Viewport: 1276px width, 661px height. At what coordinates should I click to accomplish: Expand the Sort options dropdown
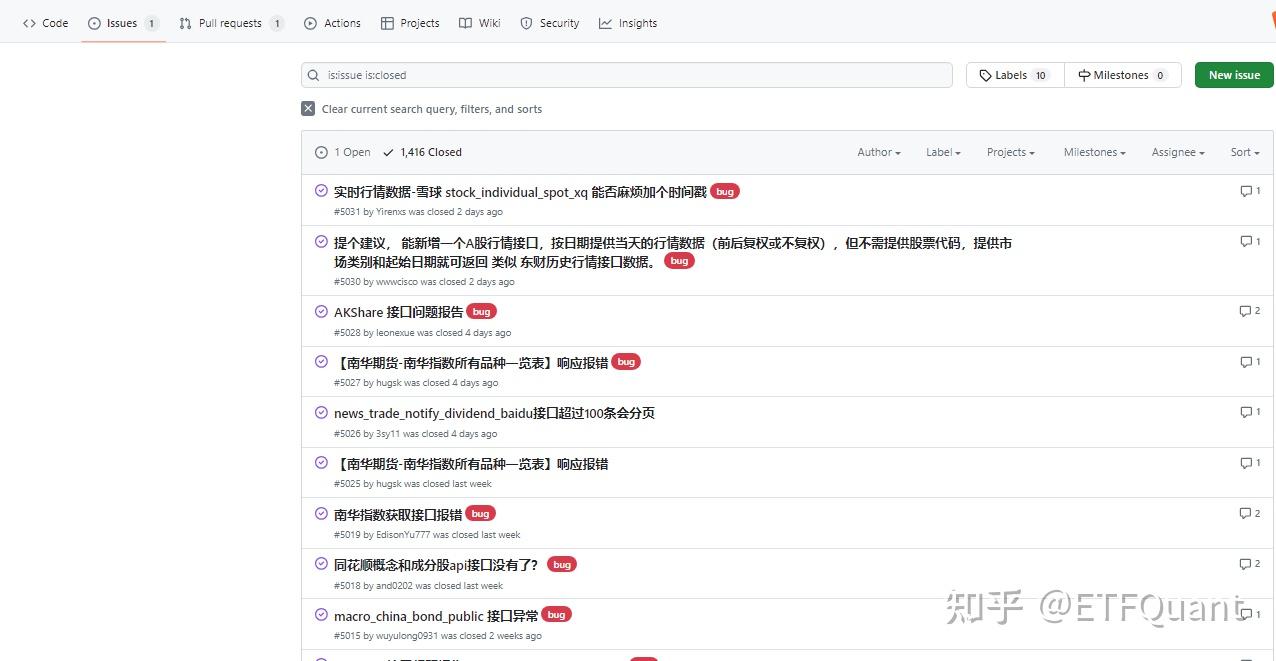1244,151
